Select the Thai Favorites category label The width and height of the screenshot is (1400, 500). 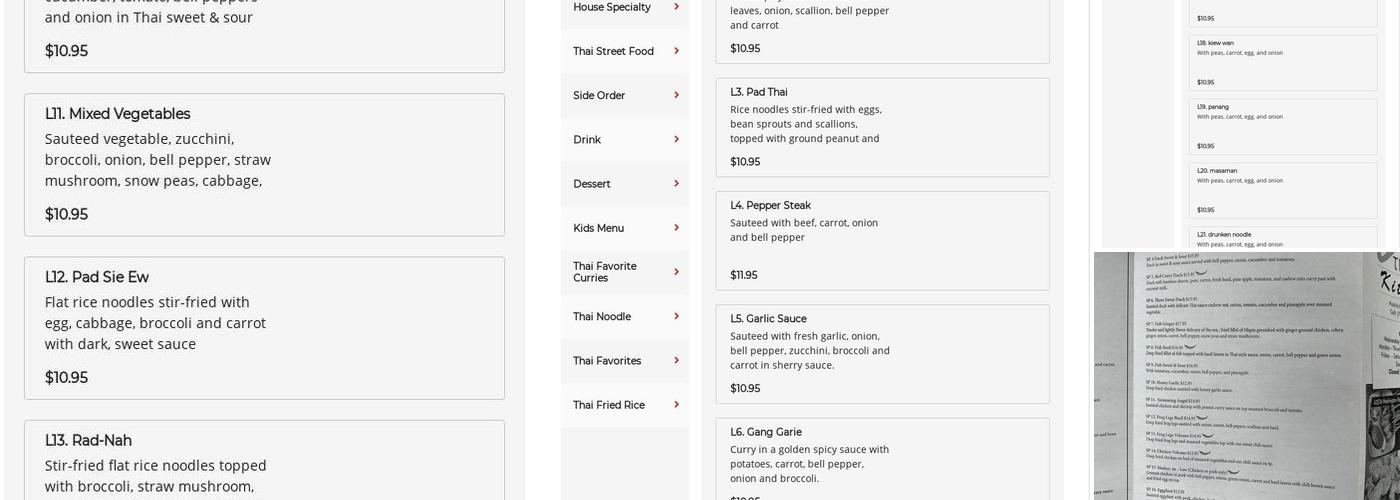[607, 361]
